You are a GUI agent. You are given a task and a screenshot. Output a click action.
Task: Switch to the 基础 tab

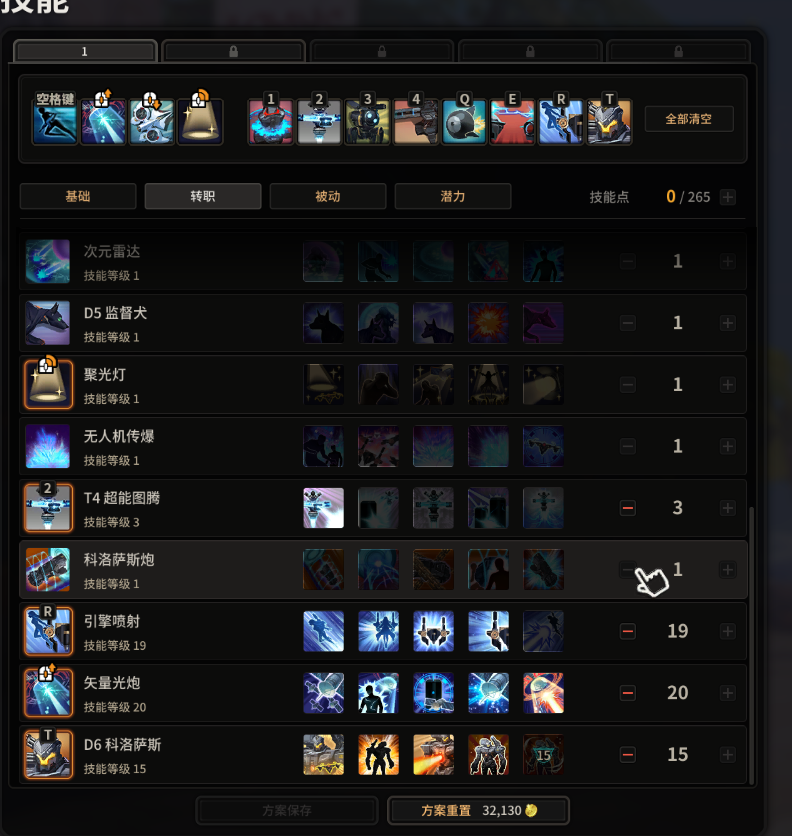(x=78, y=196)
